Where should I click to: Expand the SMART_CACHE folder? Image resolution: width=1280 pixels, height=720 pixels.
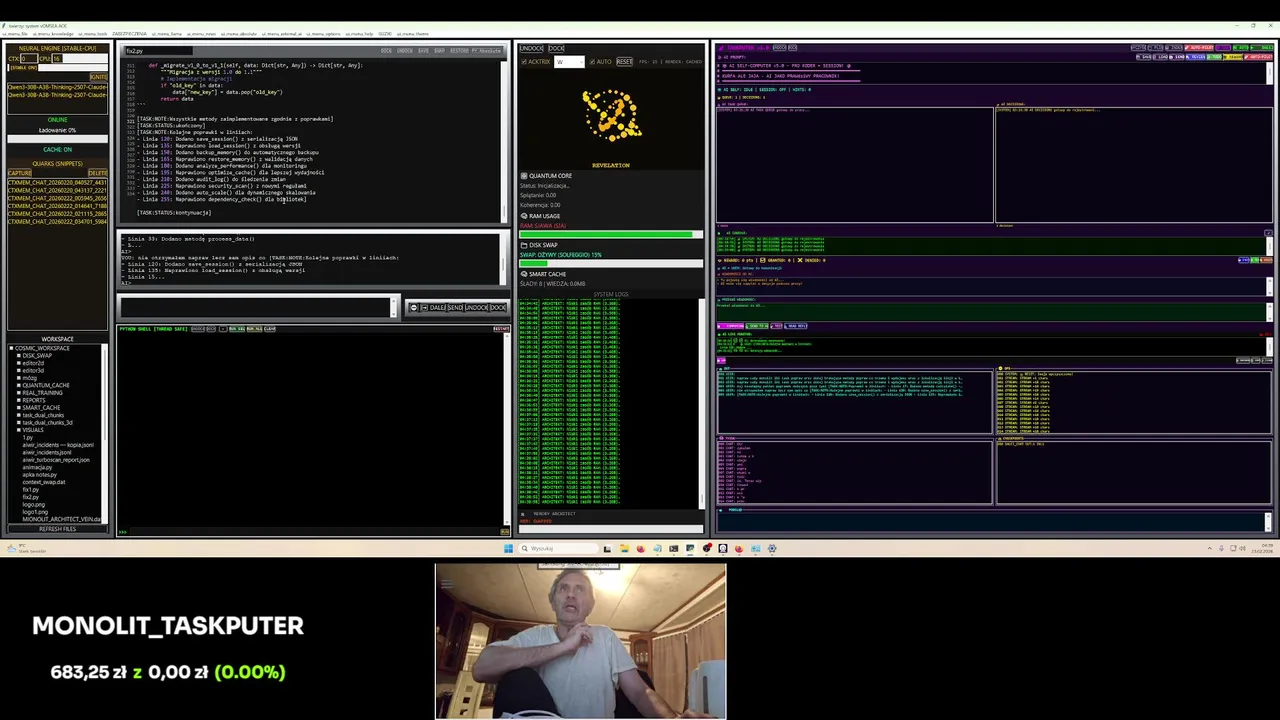coord(18,408)
